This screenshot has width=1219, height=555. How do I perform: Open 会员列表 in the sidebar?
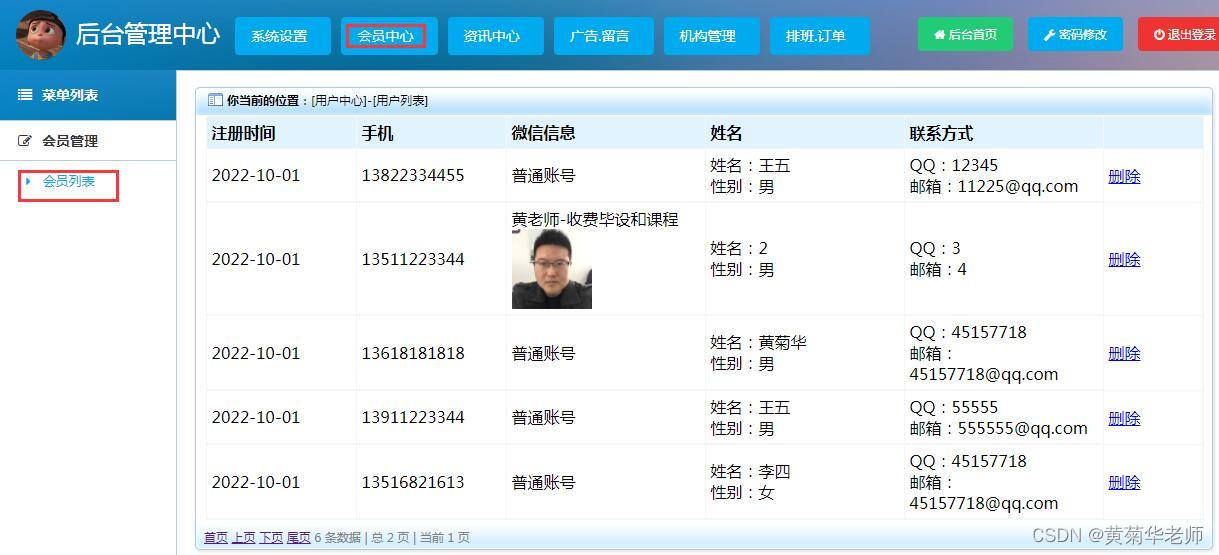pyautogui.click(x=69, y=181)
